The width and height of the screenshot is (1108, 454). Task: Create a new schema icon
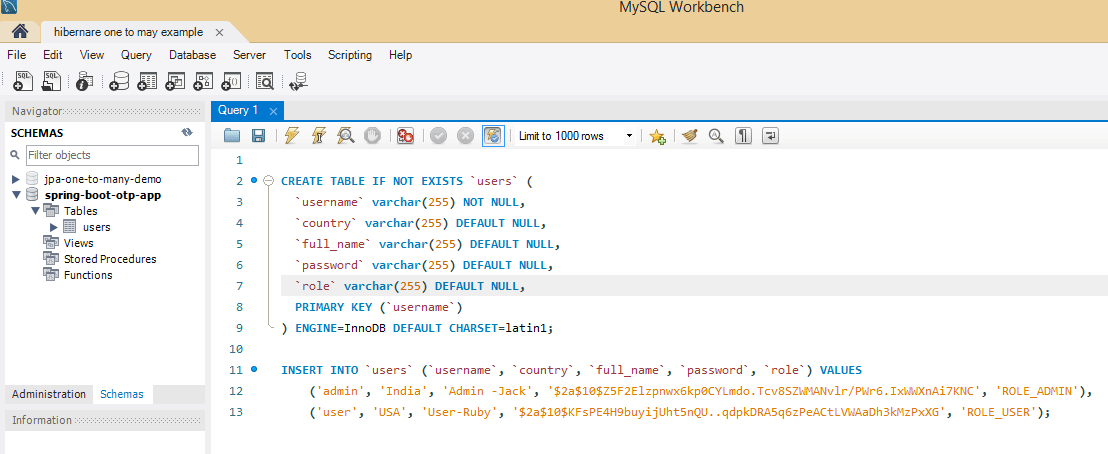(119, 81)
